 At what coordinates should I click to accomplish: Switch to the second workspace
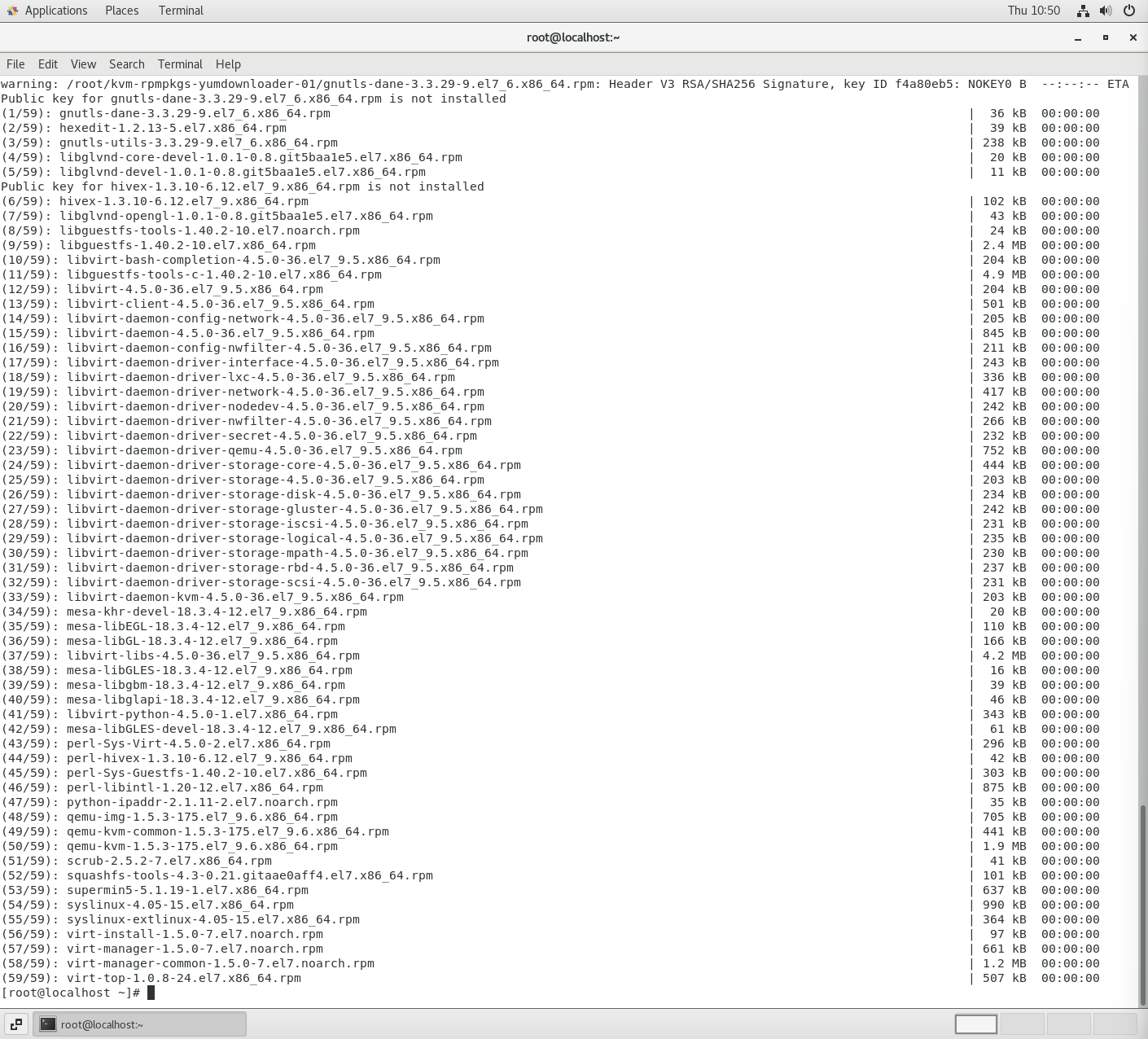pyautogui.click(x=1022, y=1024)
